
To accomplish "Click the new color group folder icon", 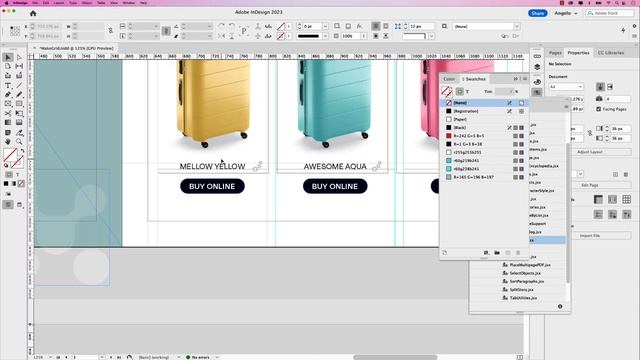I will 497,253.
